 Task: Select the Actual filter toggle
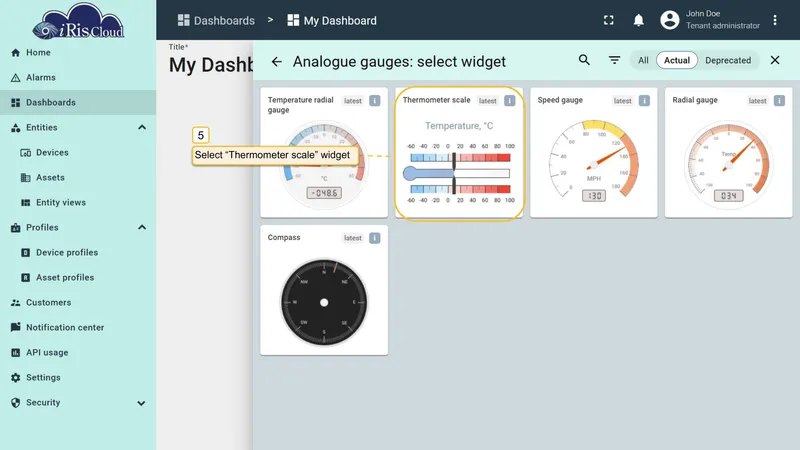tap(677, 60)
